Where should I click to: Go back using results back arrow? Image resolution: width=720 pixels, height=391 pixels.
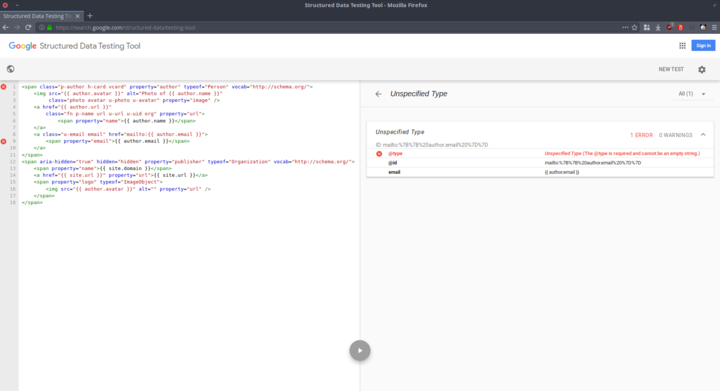378,94
